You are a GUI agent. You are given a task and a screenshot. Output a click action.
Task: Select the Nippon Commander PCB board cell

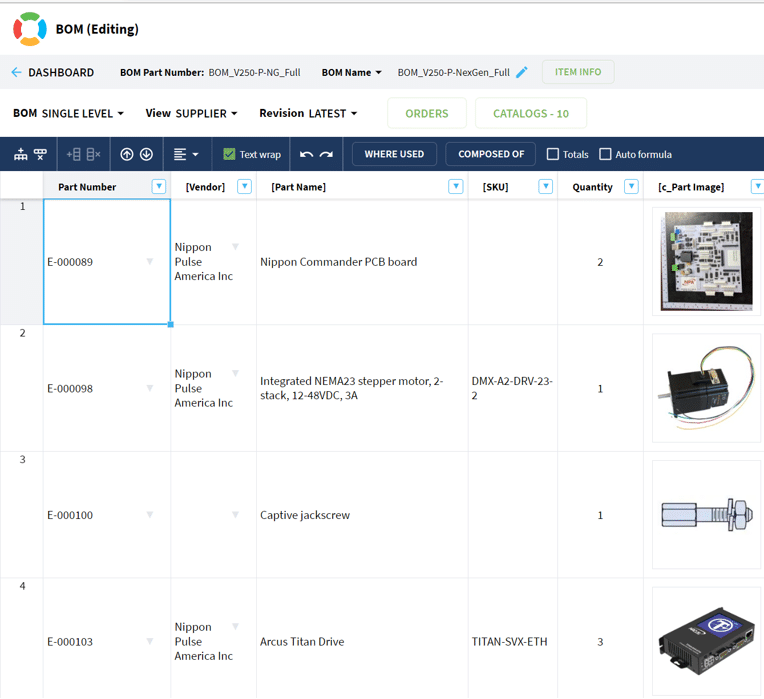click(x=362, y=262)
